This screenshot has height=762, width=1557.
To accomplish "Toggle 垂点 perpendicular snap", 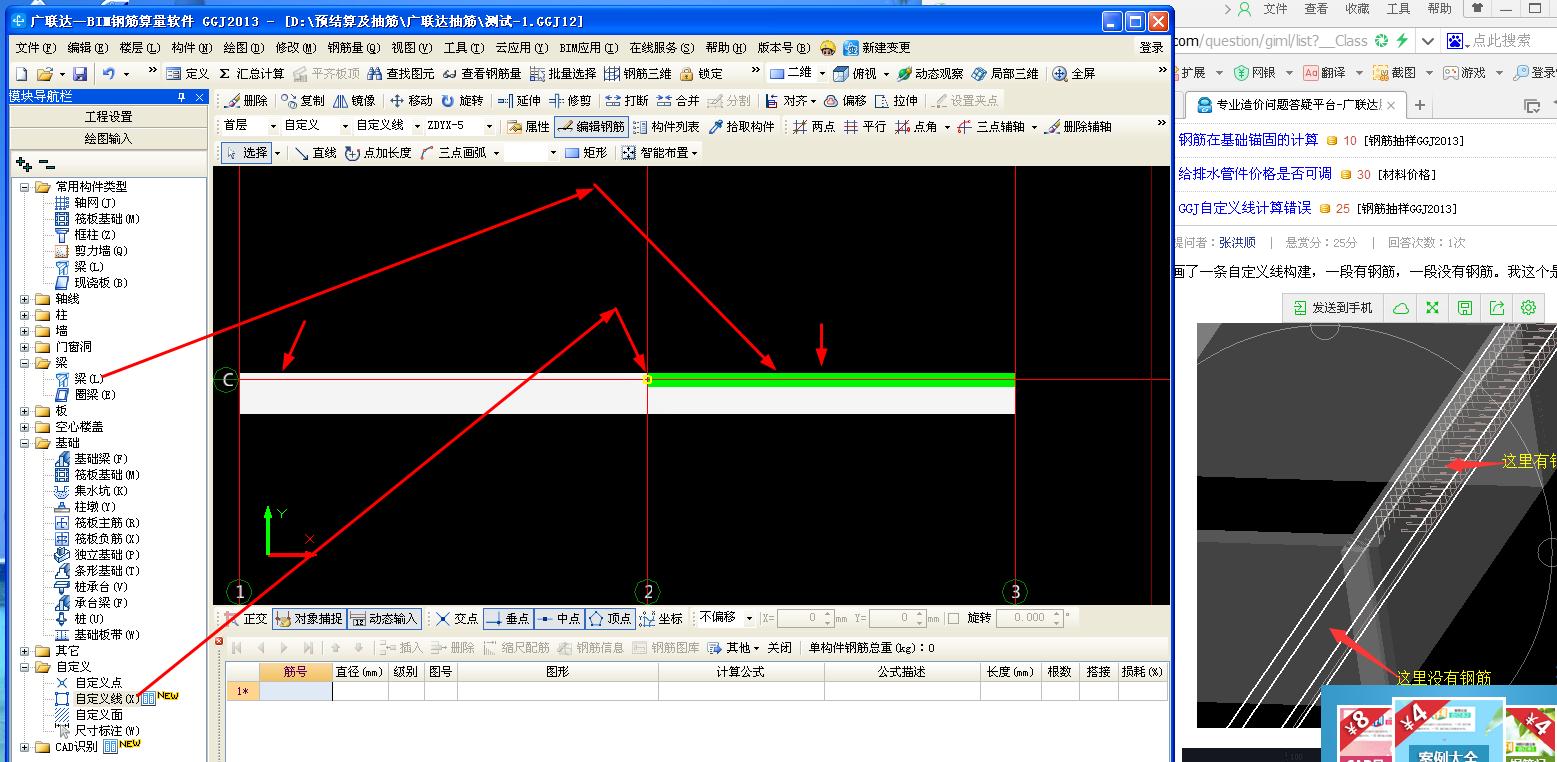I will point(507,619).
